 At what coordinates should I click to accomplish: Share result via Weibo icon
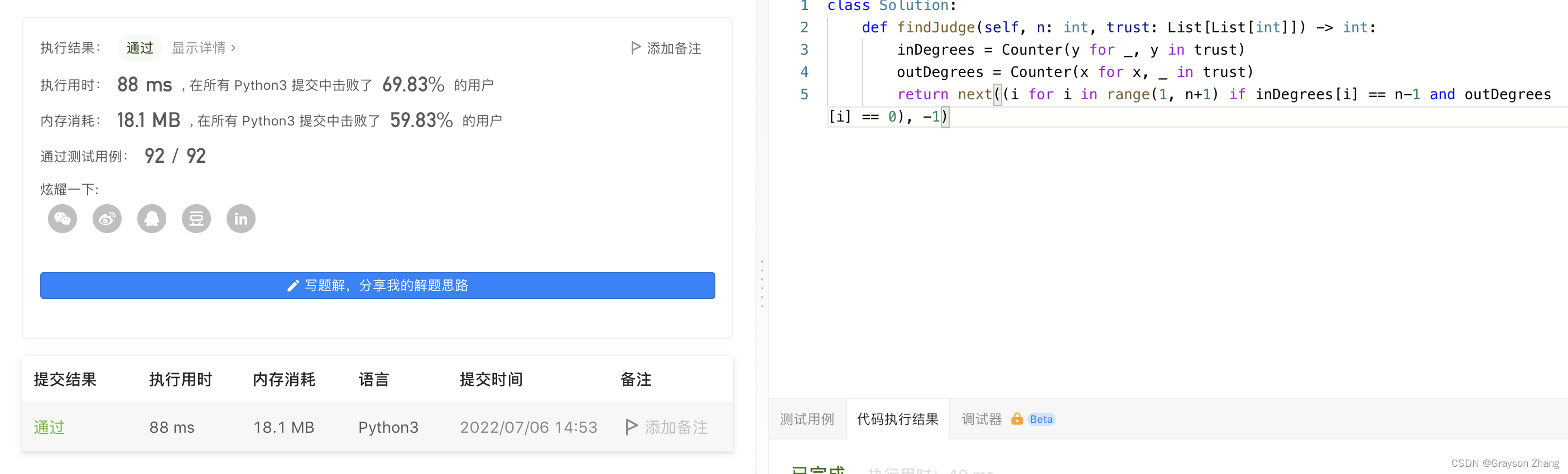coord(107,219)
